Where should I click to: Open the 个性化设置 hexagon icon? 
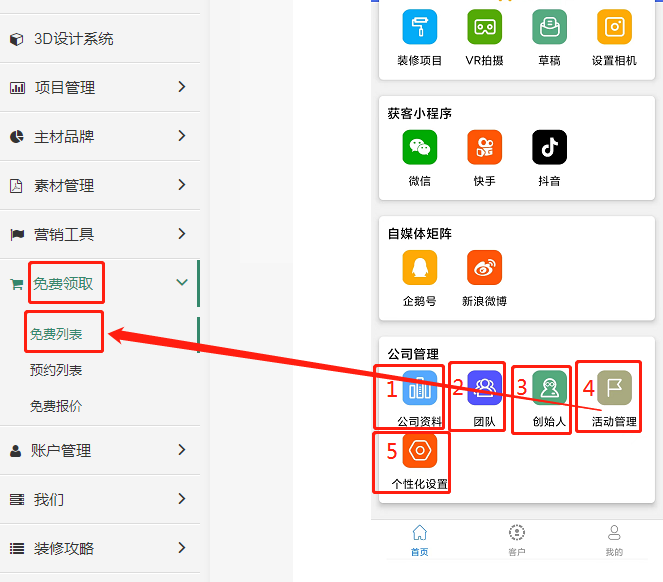[419, 450]
